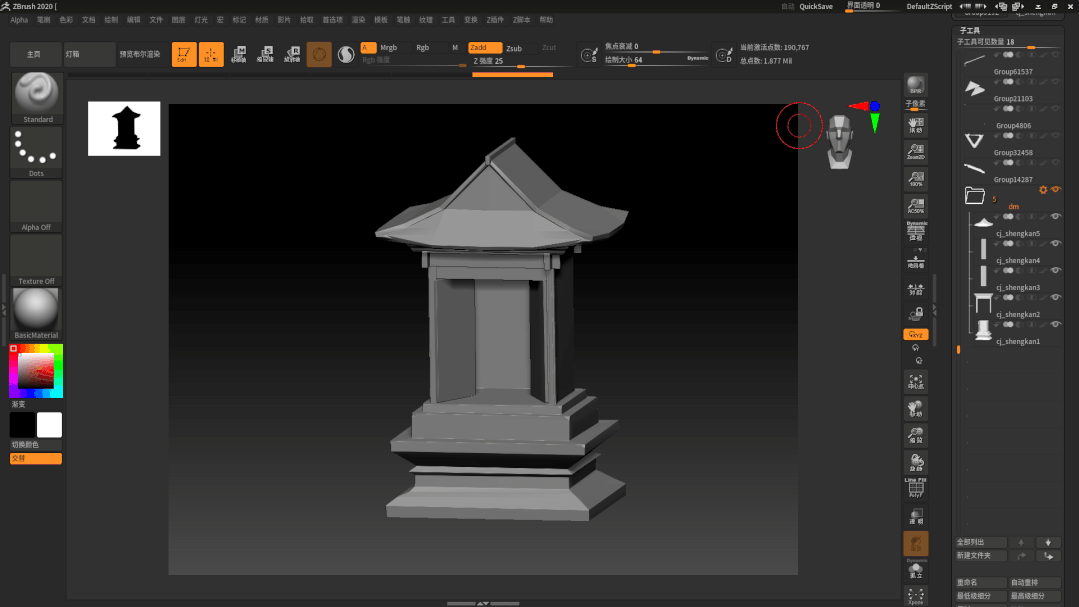Collapse the dm subtool folder
Screen dimensions: 1079x607
coord(974,196)
